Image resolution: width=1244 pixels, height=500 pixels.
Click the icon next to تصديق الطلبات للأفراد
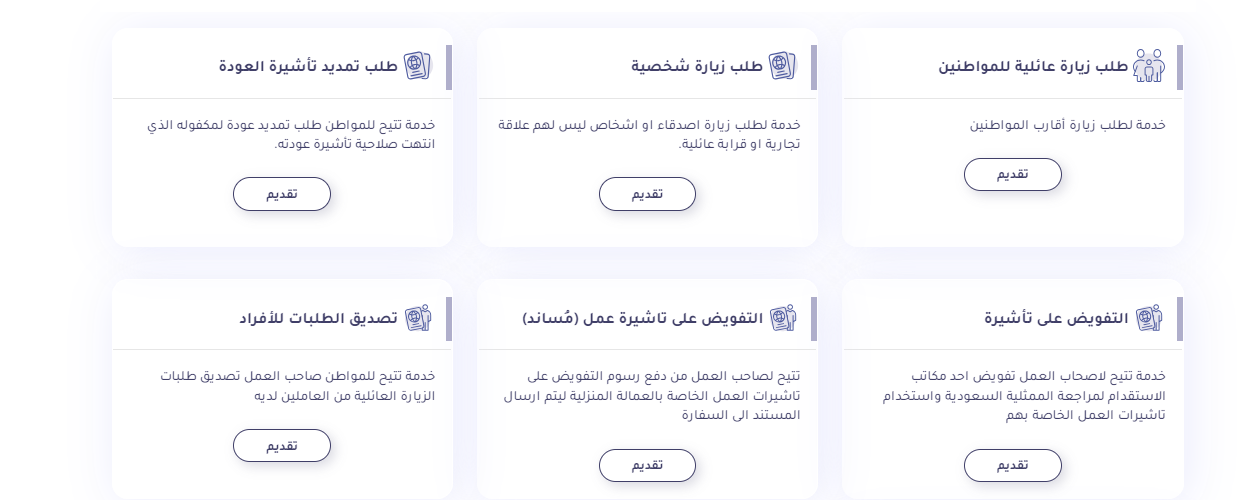(x=417, y=318)
